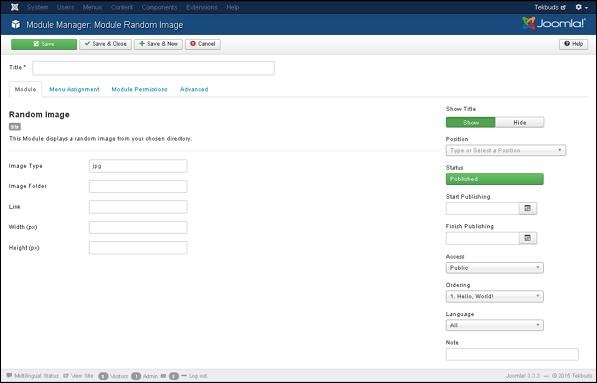
Task: Click the Multilingual Status link text
Action: point(36,376)
